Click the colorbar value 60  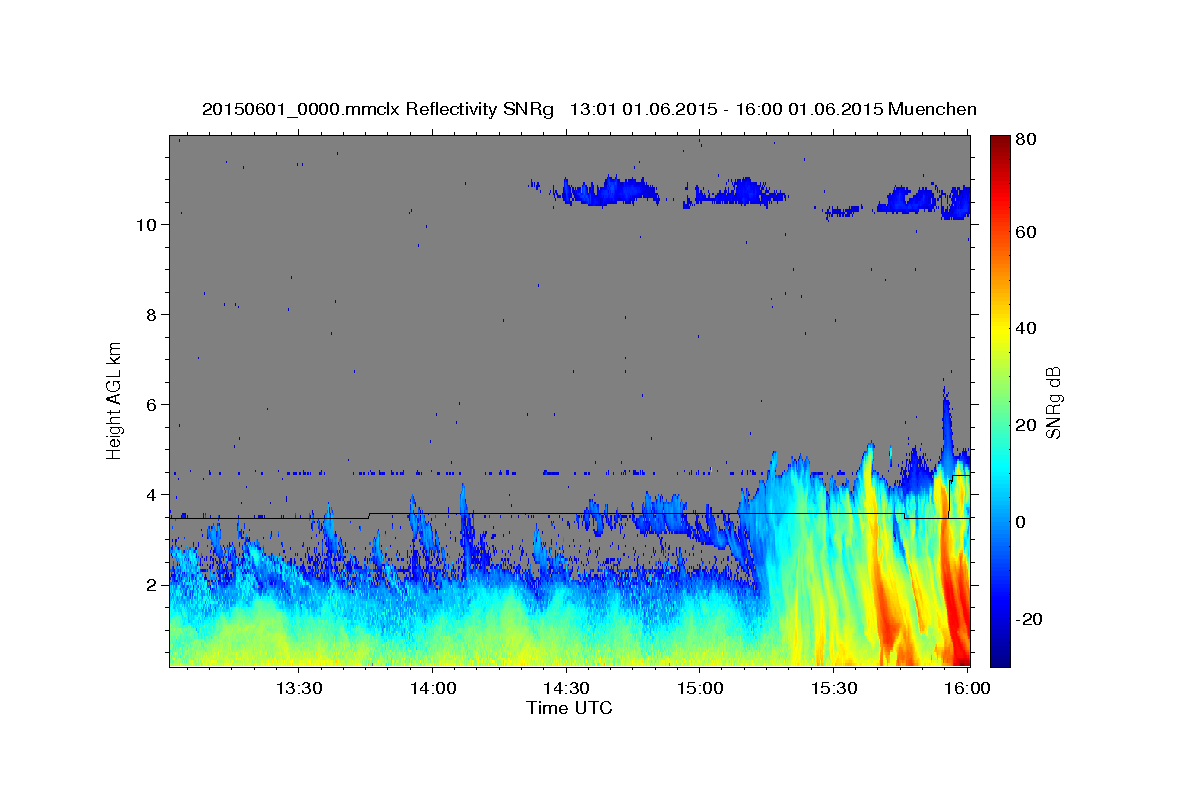(1027, 232)
